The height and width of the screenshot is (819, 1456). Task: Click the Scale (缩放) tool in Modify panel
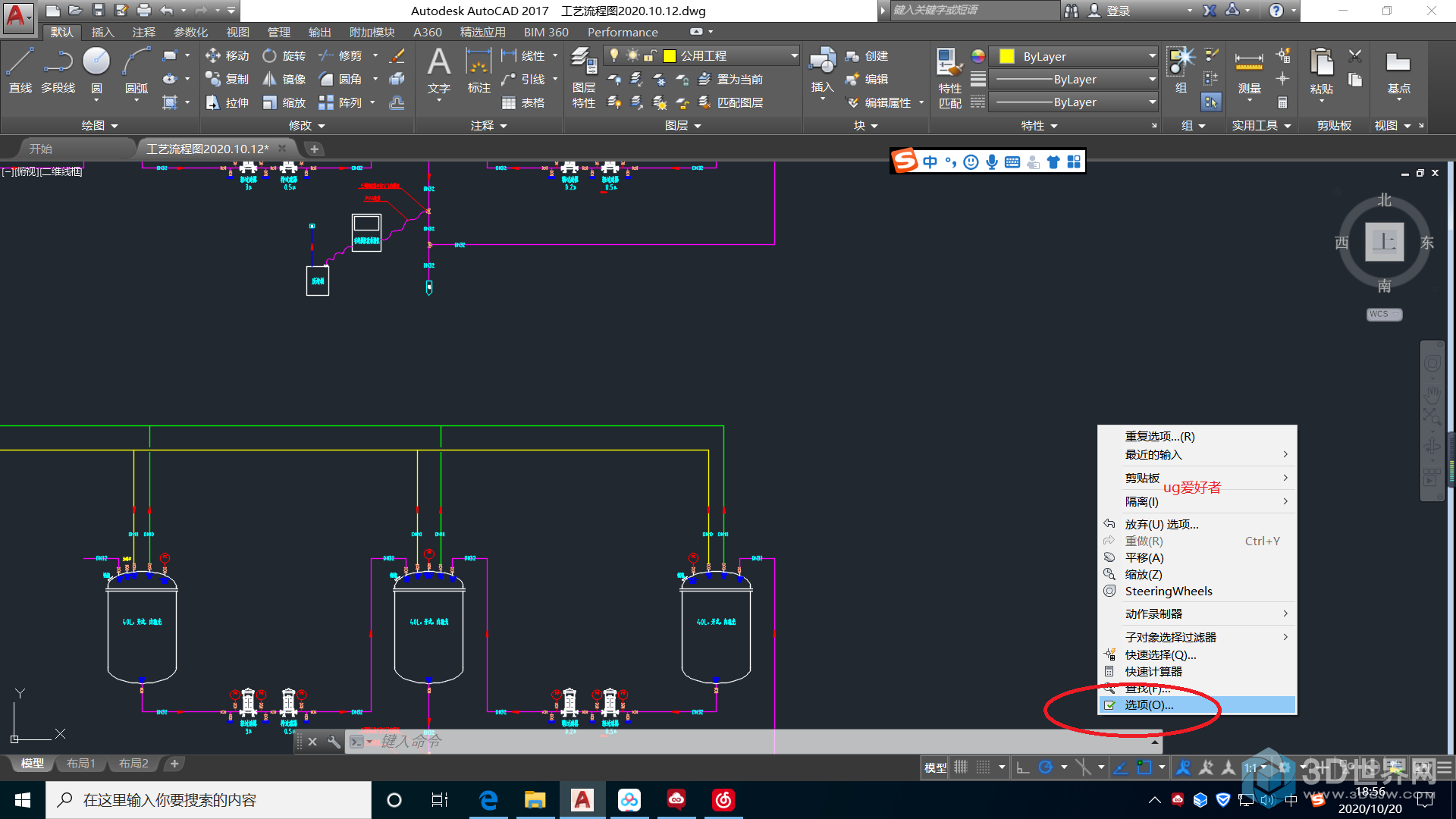tap(284, 103)
